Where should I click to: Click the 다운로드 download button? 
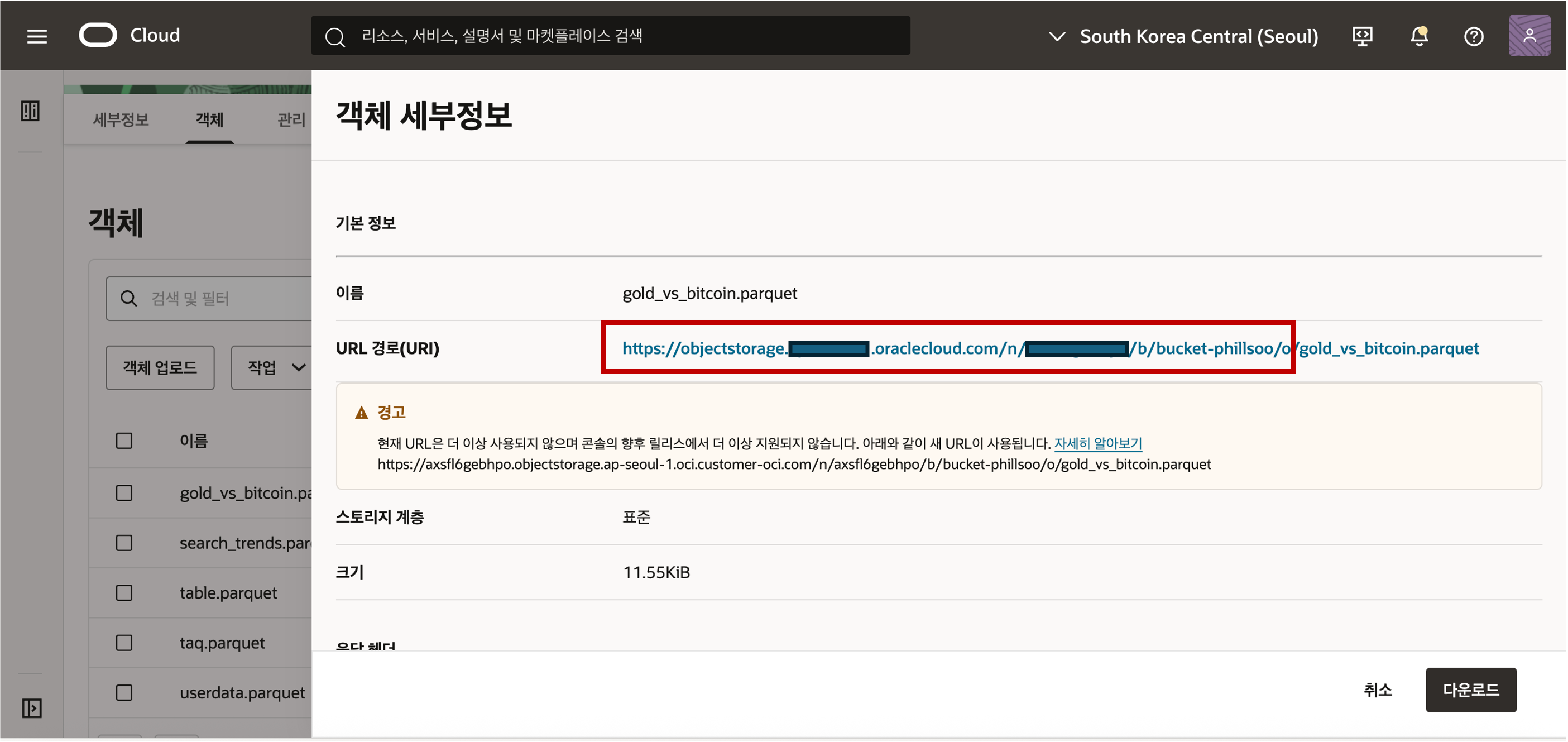[1470, 690]
